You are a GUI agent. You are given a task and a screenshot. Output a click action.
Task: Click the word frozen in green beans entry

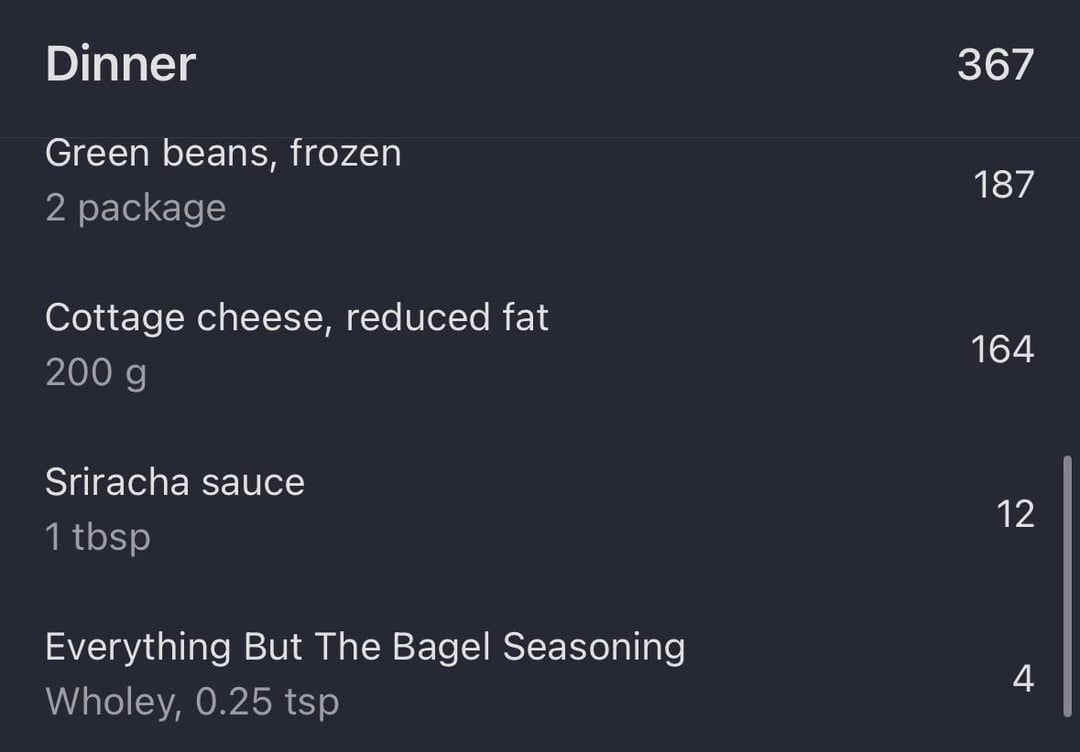coord(346,153)
